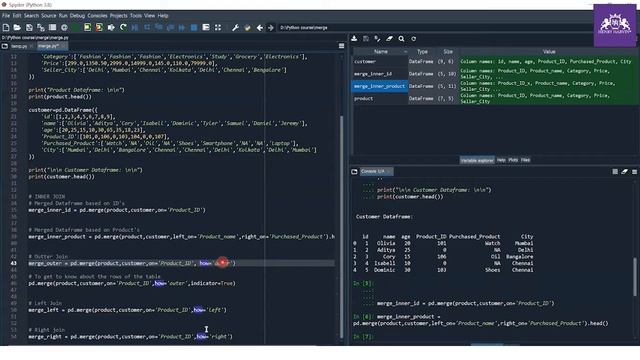640x360 pixels.
Task: Browse console tabs icon
Action: [x=354, y=171]
